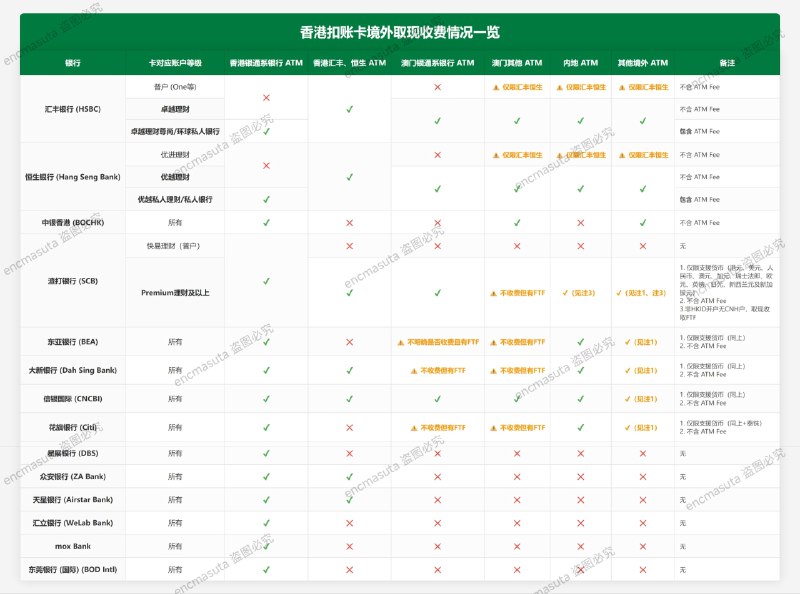
Task: Click BEA's 不明确是否收费且有FTF warning
Action: point(438,342)
